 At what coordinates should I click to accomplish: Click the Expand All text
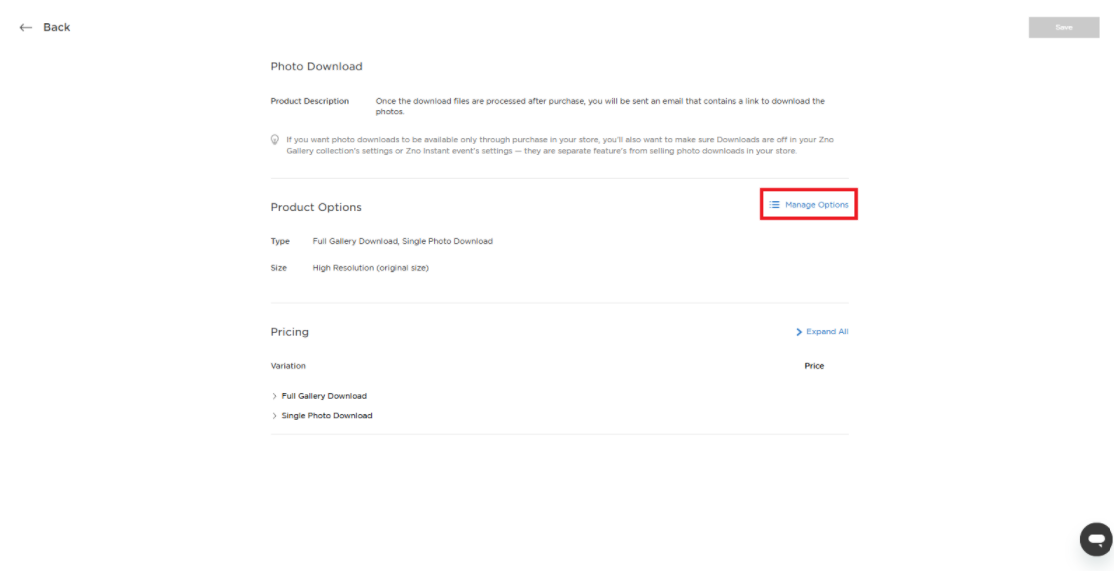click(x=827, y=332)
